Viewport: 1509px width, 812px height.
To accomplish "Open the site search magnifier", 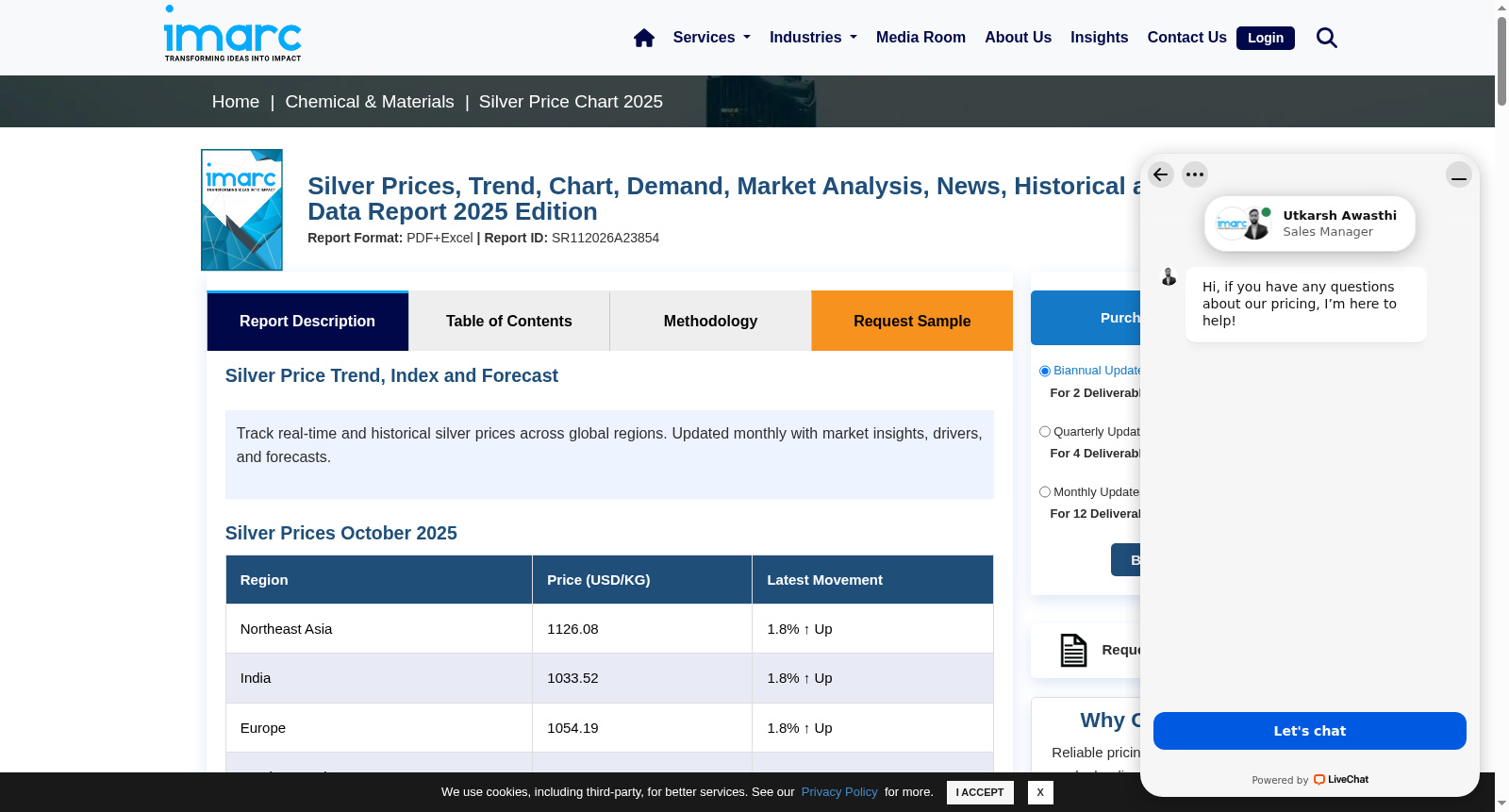I will pos(1327,38).
